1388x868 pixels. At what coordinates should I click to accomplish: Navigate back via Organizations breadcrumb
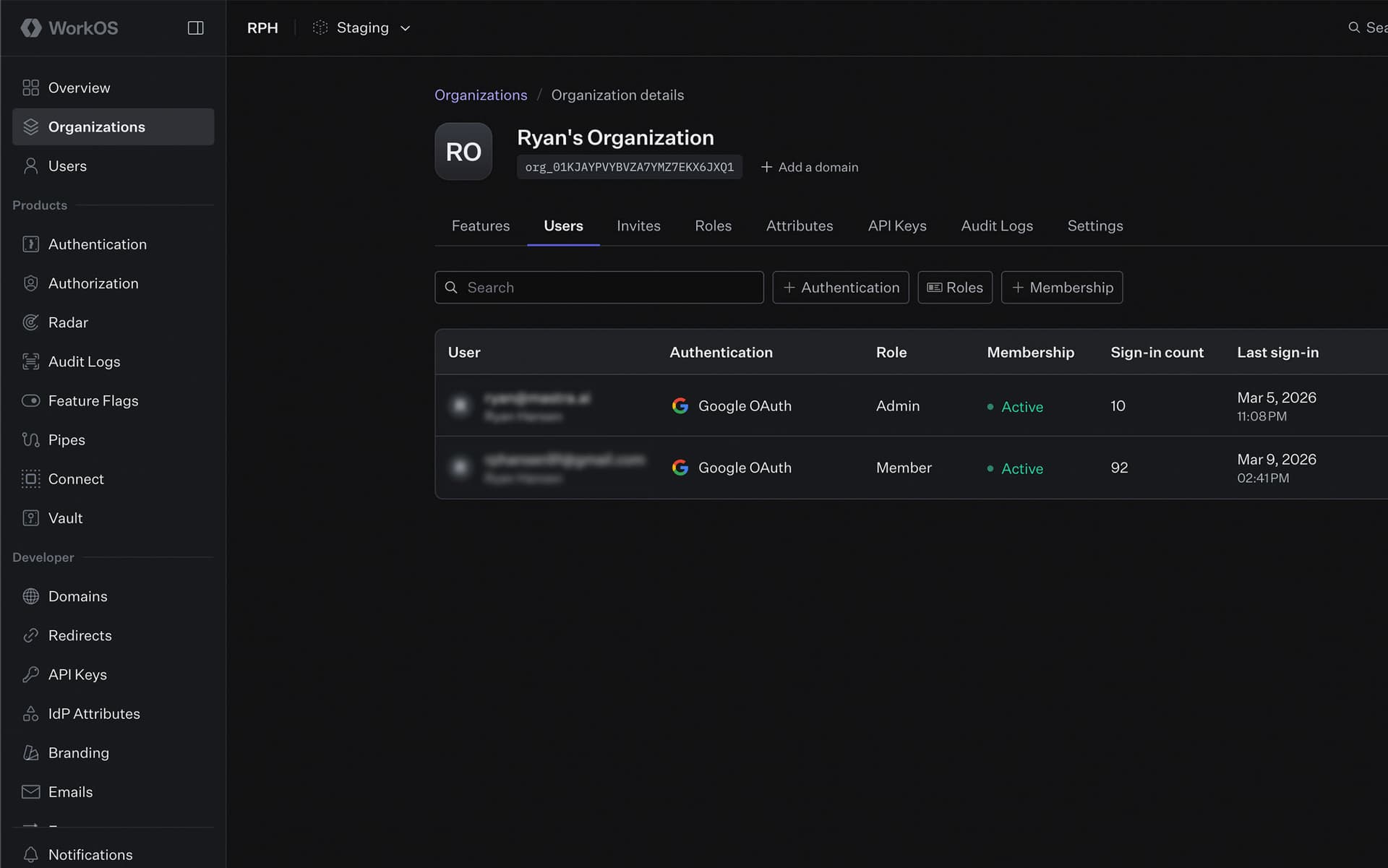pos(481,95)
